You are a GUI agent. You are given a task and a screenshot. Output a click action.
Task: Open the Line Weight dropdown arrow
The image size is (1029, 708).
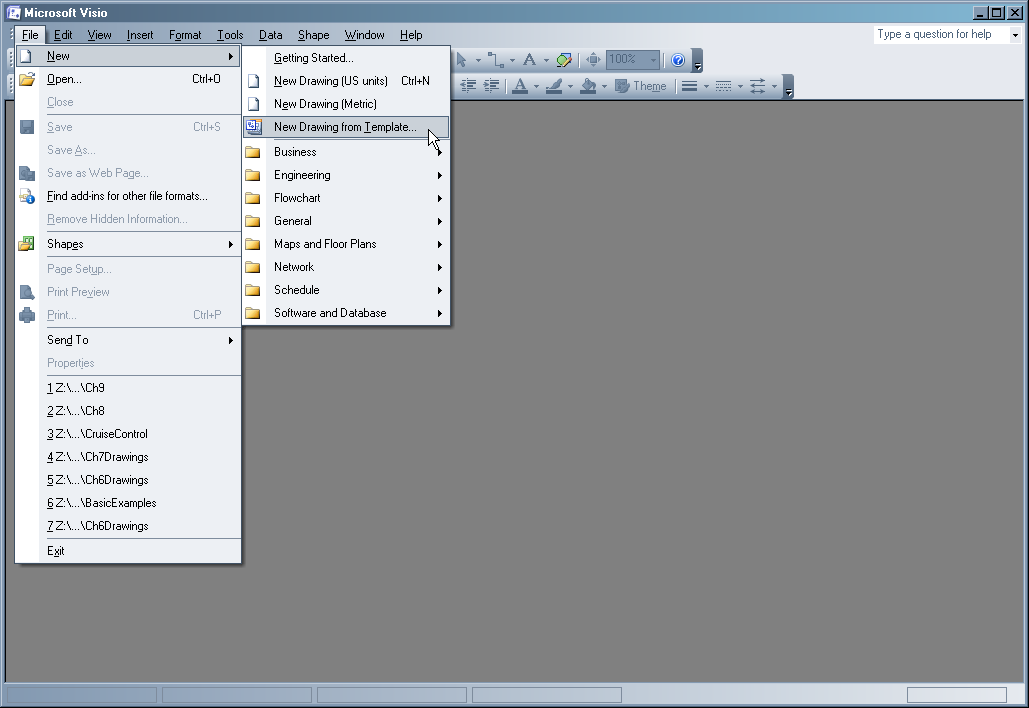point(707,86)
